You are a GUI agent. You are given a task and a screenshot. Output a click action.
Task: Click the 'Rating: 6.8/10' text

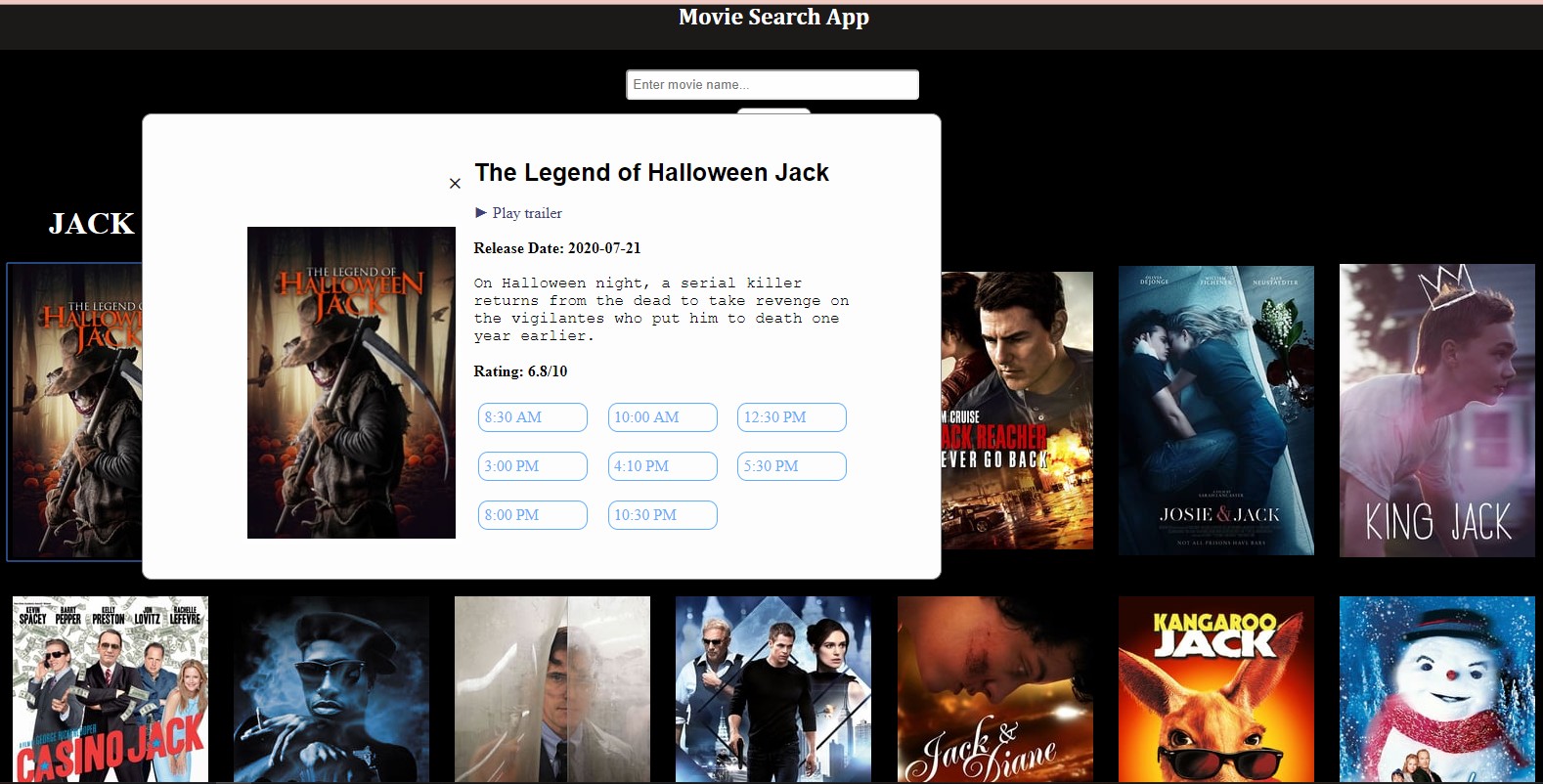pos(520,371)
